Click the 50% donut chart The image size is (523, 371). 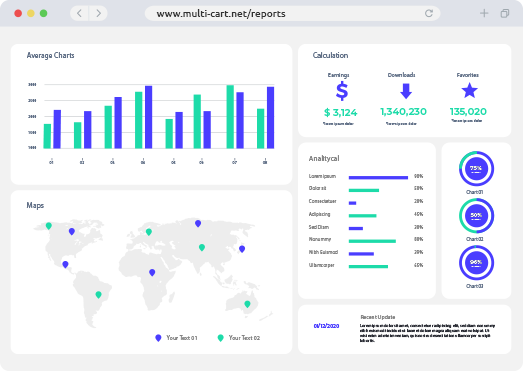click(x=476, y=216)
